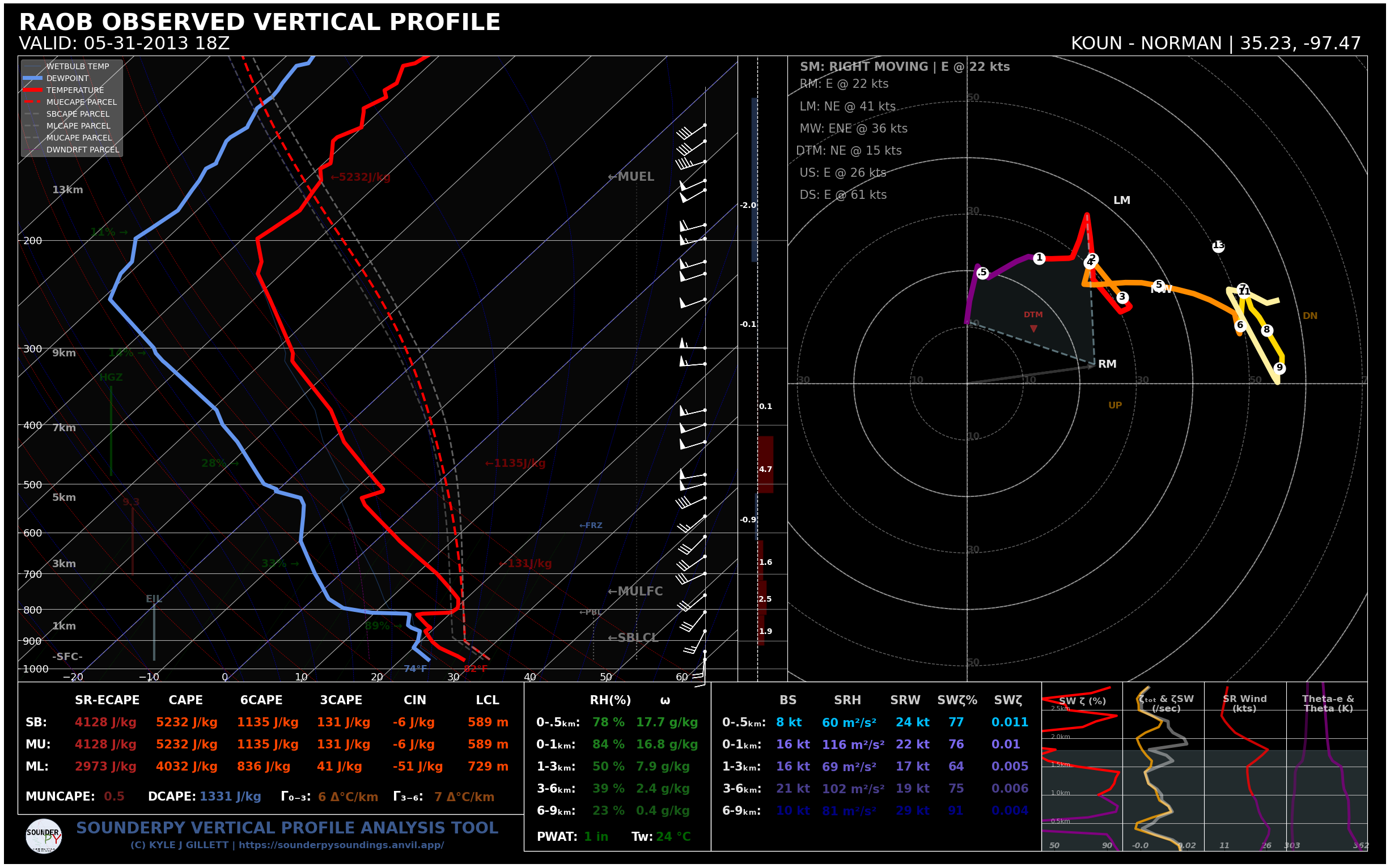Click the RM storm motion marker
The height and width of the screenshot is (868, 1390).
pos(1106,364)
